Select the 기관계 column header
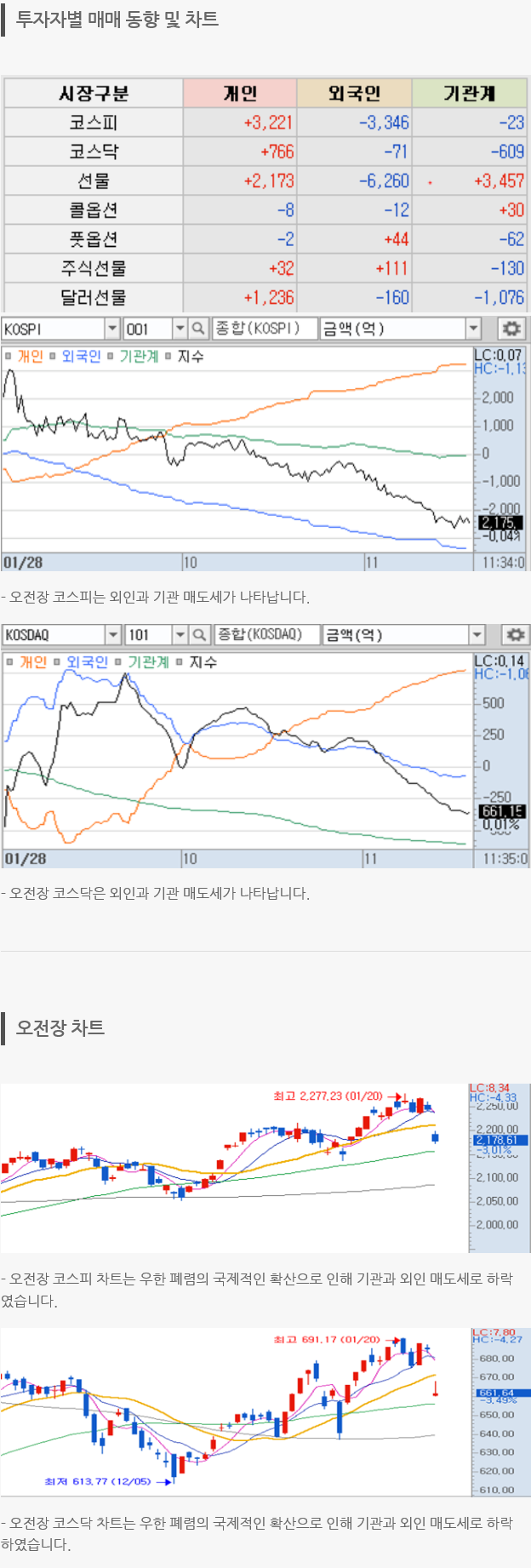 [469, 93]
